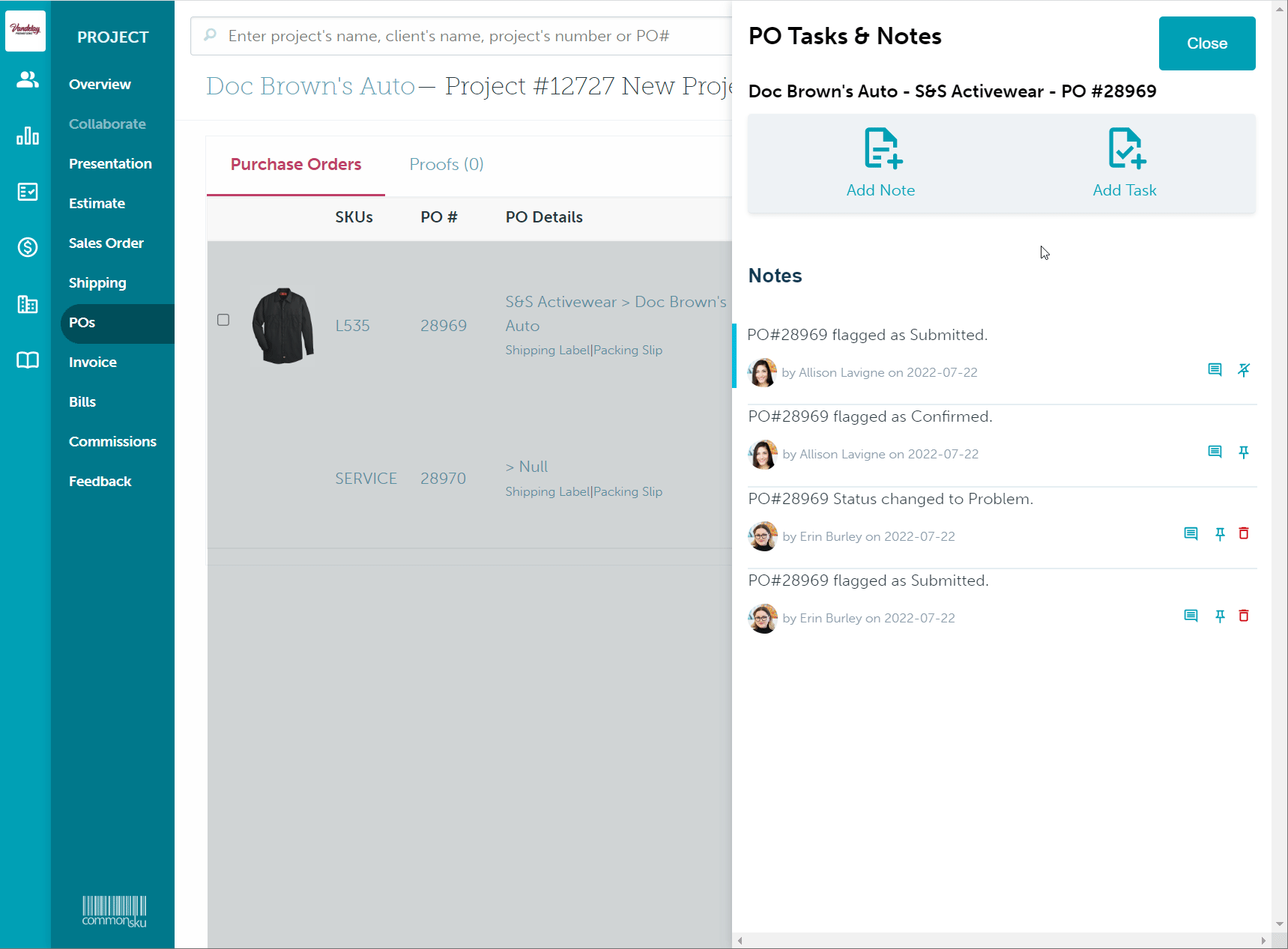The image size is (1288, 949).
Task: Open the bar chart analytics sidebar icon
Action: [27, 136]
